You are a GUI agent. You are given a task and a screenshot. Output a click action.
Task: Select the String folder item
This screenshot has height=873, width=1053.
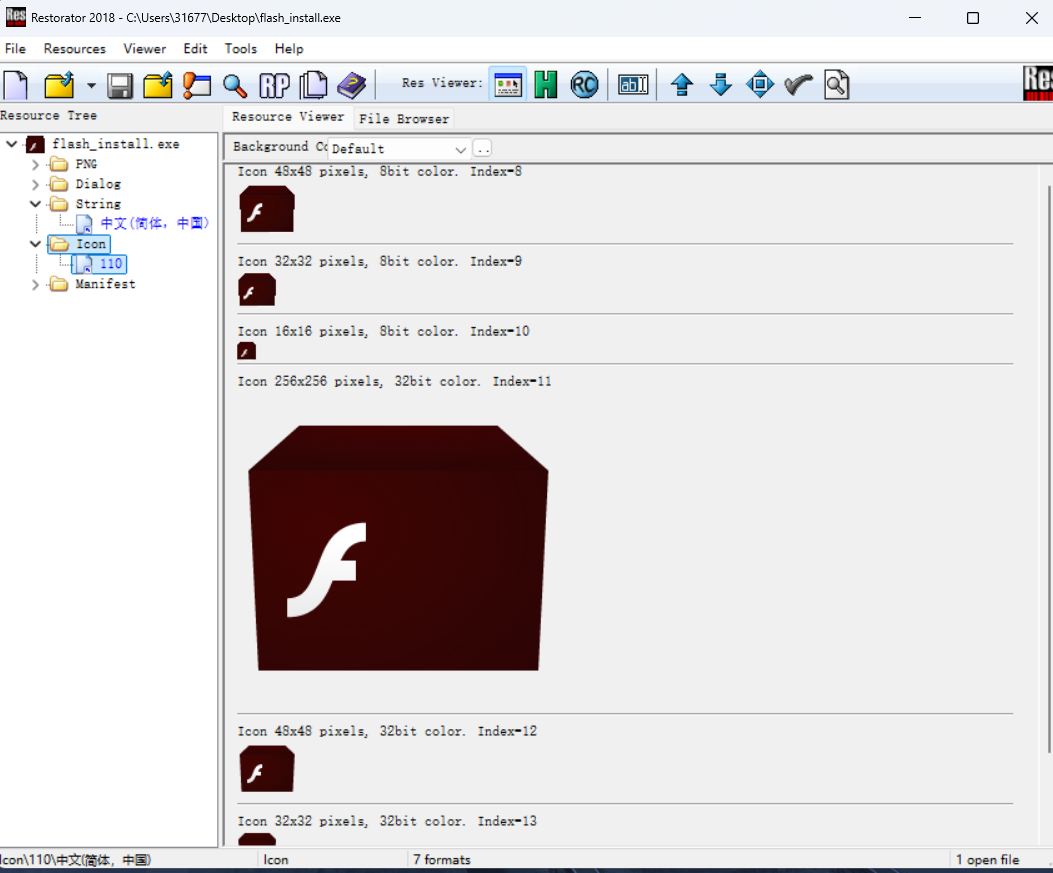(x=98, y=204)
